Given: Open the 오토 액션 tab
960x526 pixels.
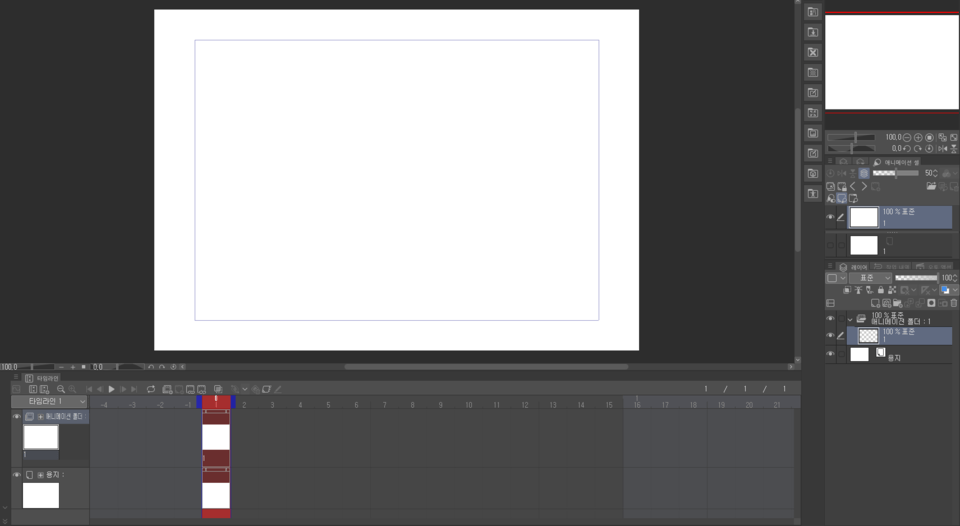Looking at the screenshot, I should (934, 266).
